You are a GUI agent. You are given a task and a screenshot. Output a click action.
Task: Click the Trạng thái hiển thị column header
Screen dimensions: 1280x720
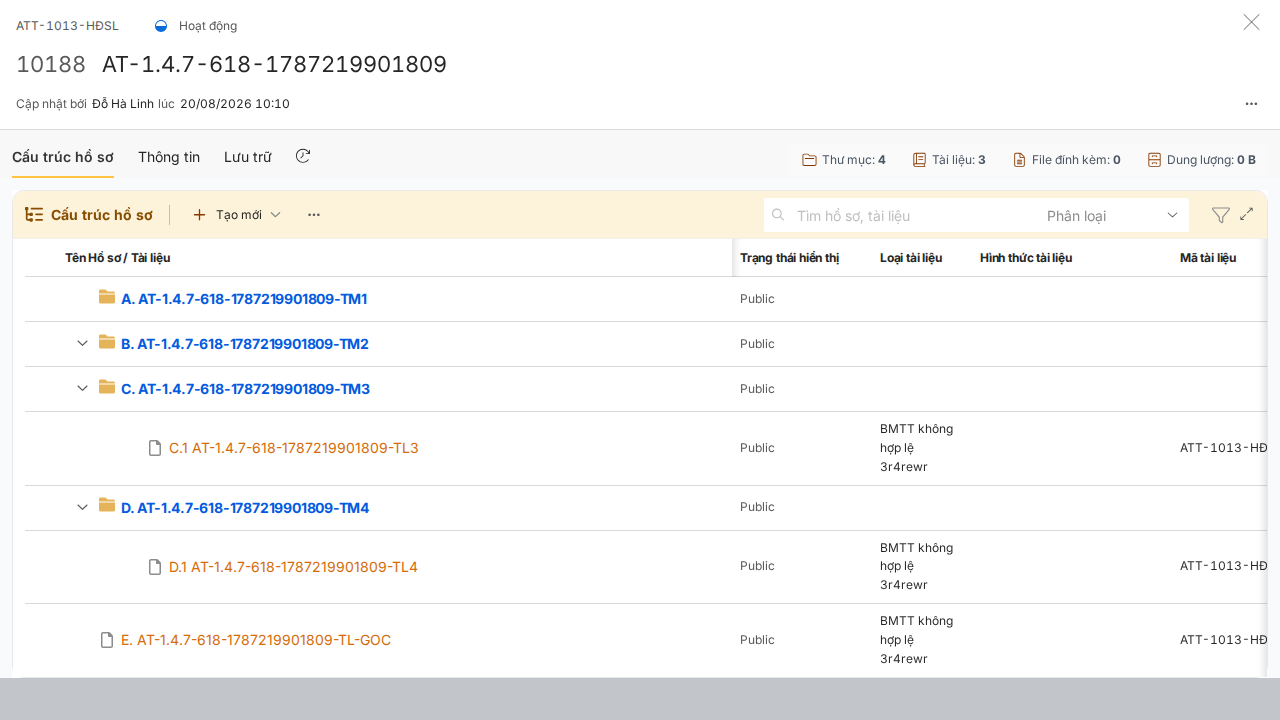[x=790, y=258]
